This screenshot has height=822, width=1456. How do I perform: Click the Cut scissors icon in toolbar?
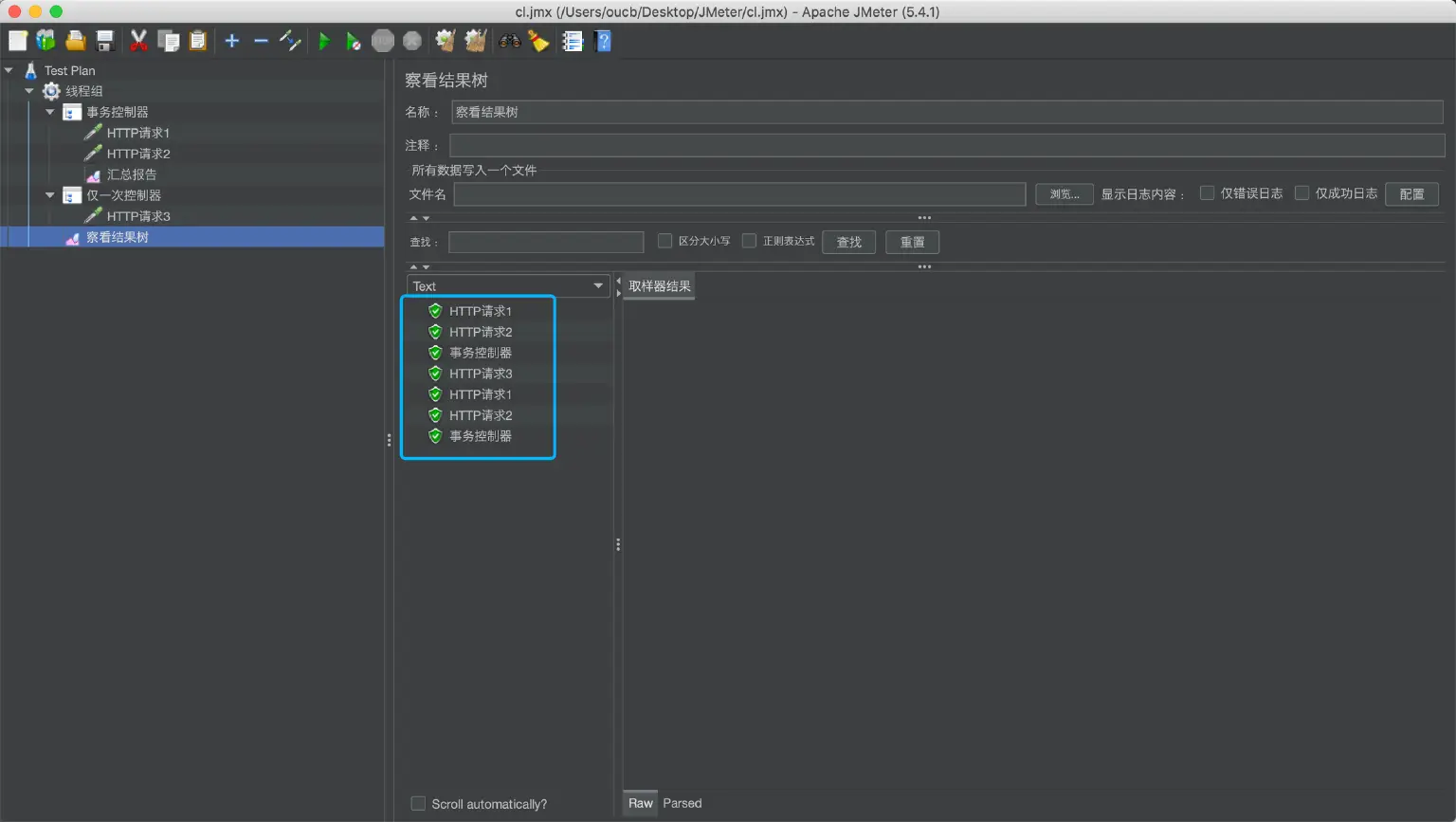(138, 41)
